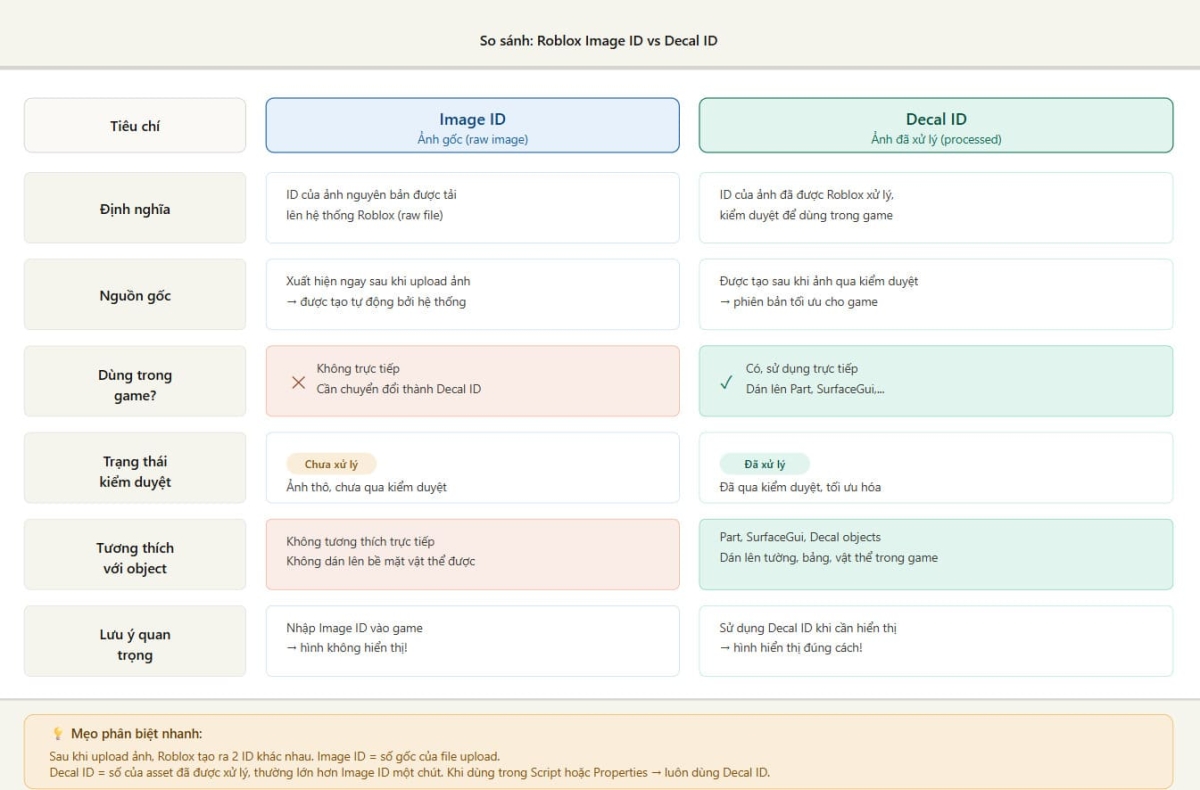Click the "Mẹo phân biệt nhanh" tip heading
This screenshot has width=1200, height=790.
136,734
